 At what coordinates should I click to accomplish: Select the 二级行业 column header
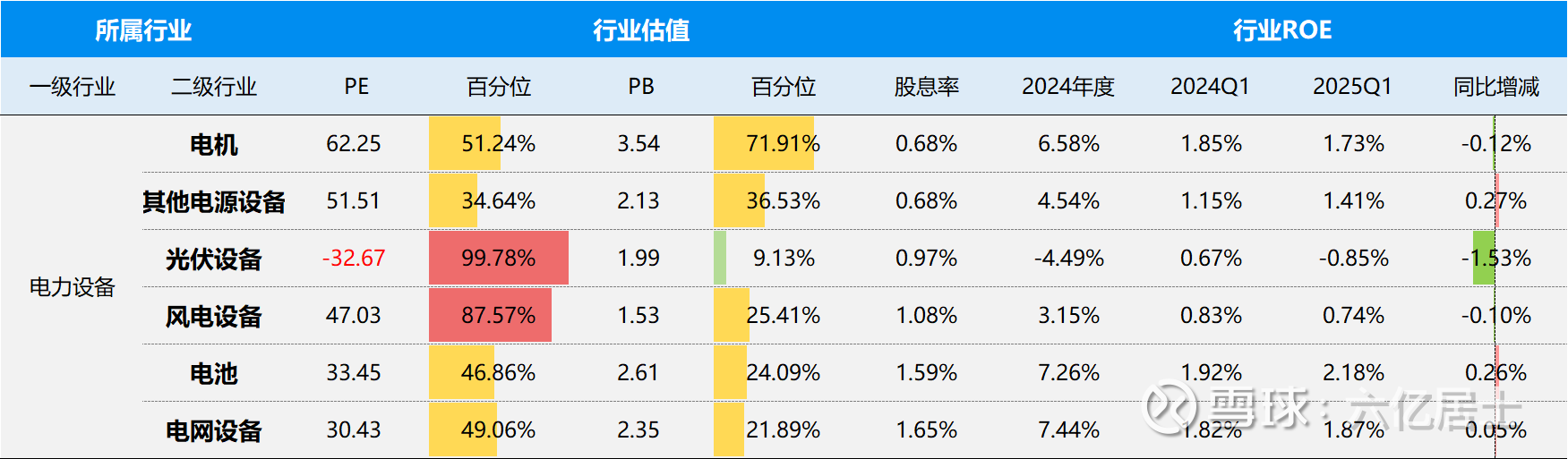[x=214, y=87]
